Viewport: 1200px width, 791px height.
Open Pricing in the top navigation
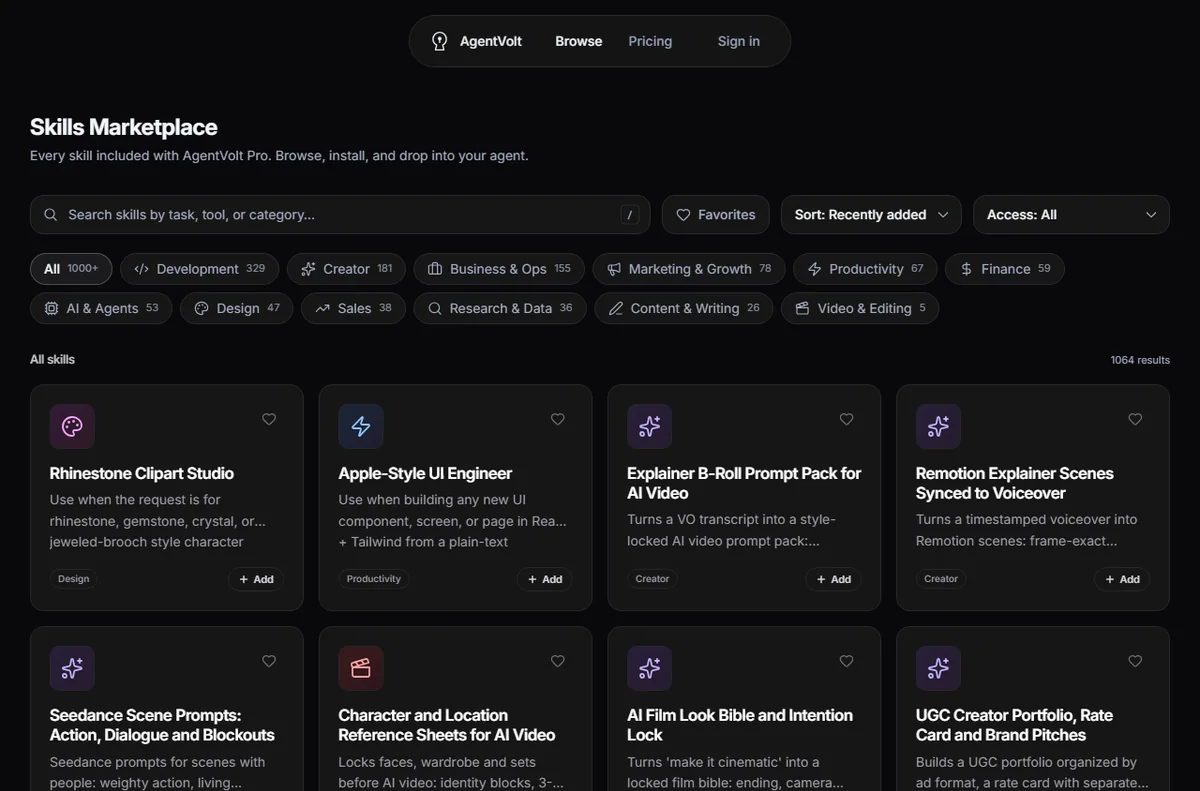650,41
